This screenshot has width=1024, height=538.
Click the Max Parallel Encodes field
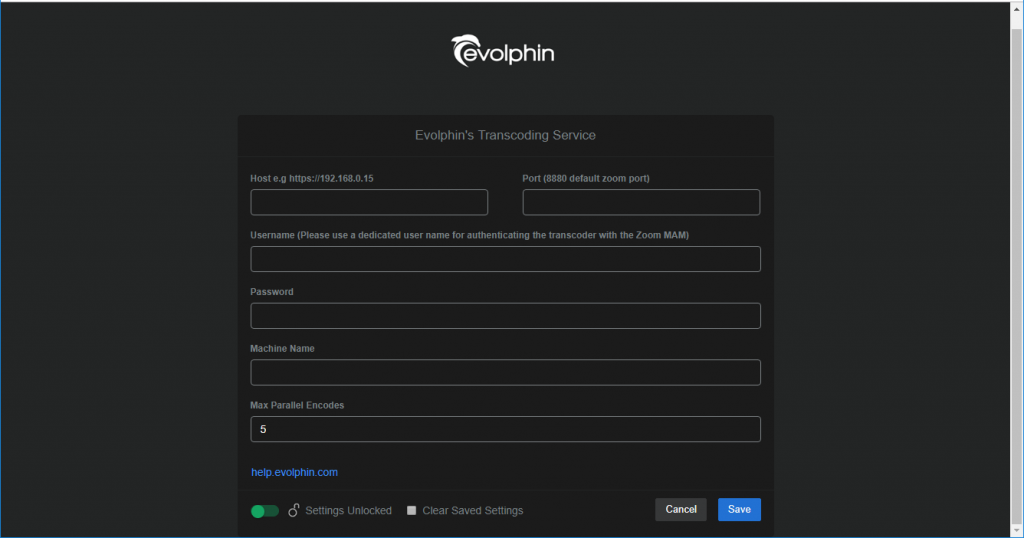(505, 429)
